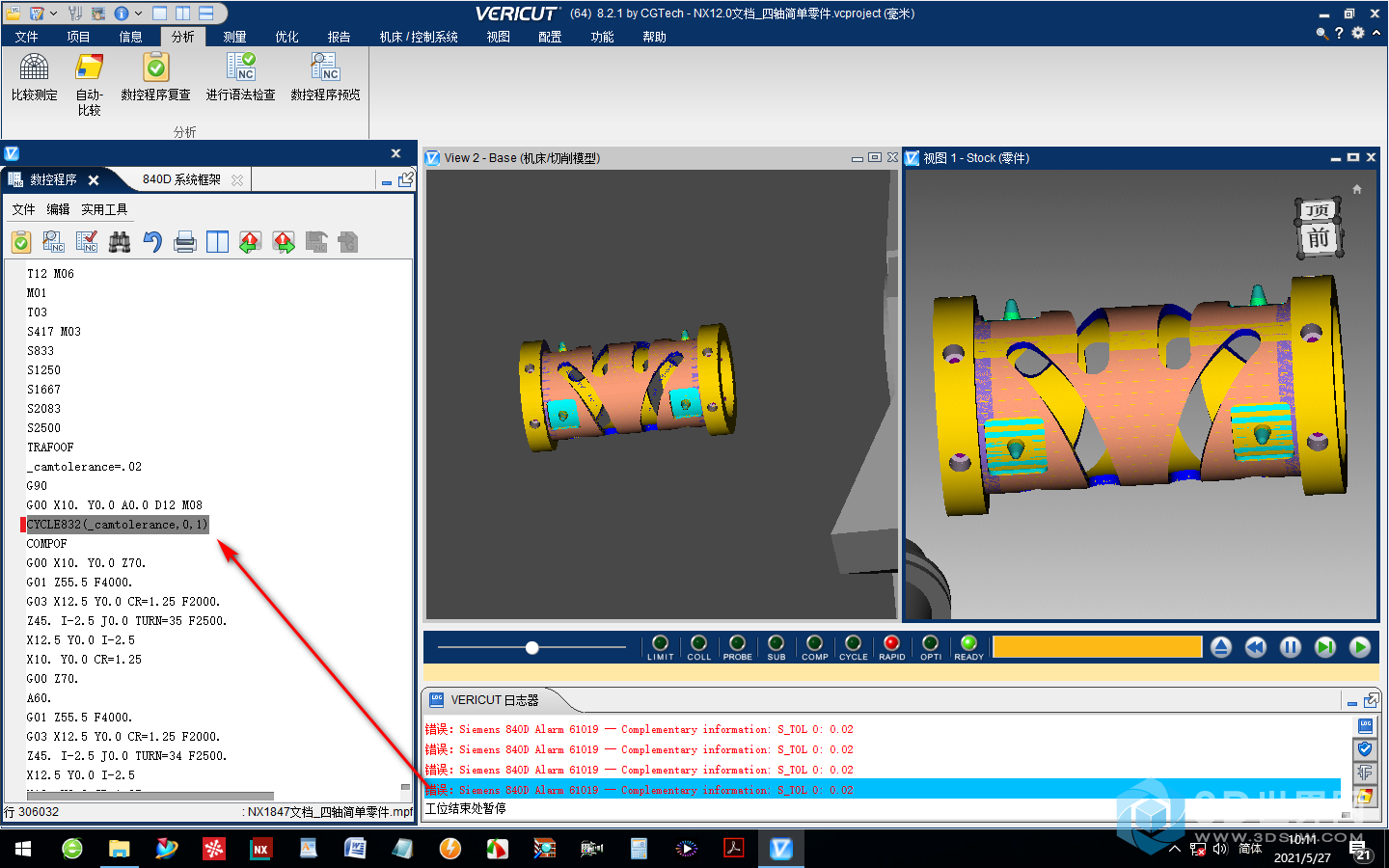
Task: Open the 机床/控制系统 ribbon tab
Action: point(419,37)
